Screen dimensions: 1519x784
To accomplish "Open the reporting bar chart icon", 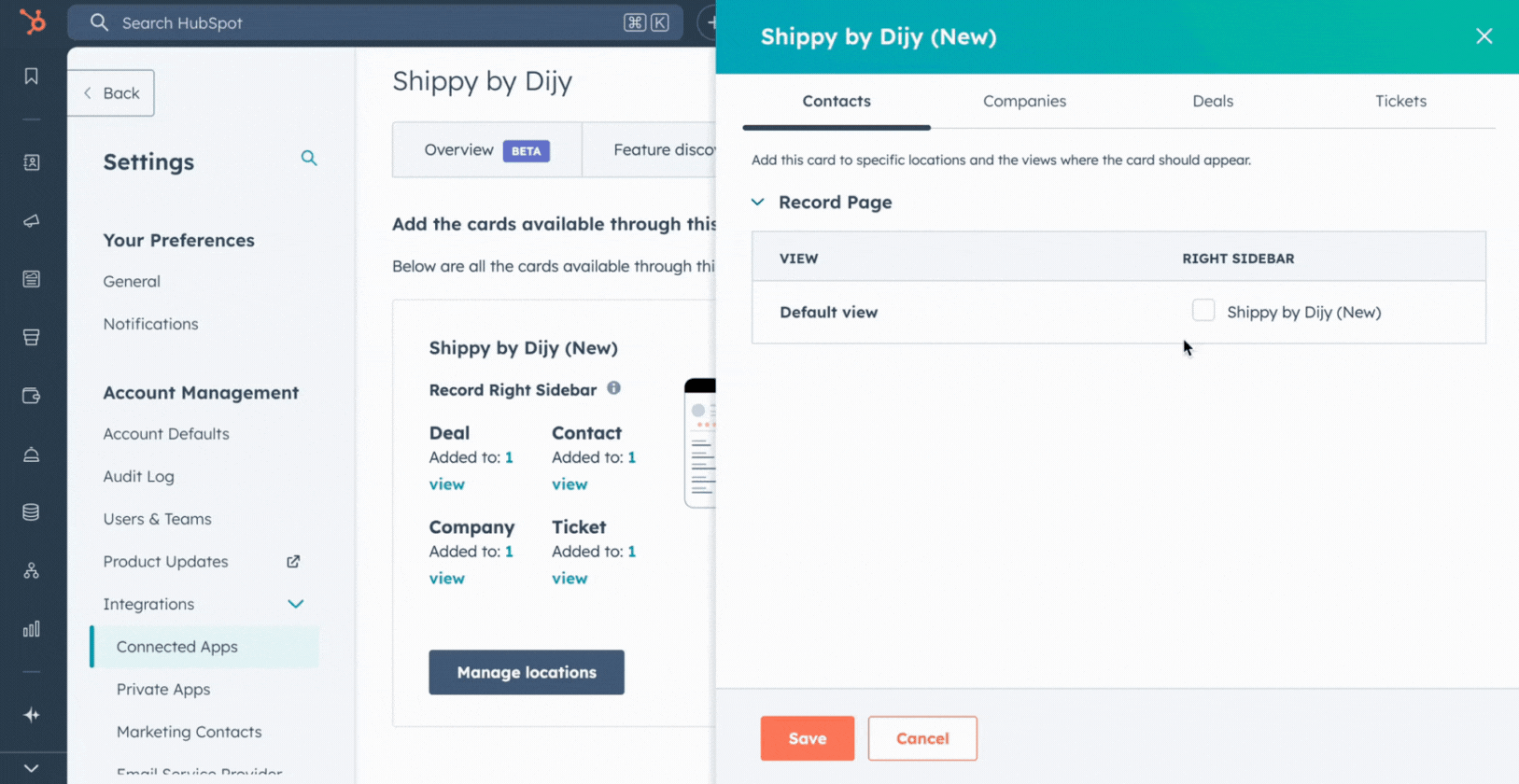I will coord(32,629).
